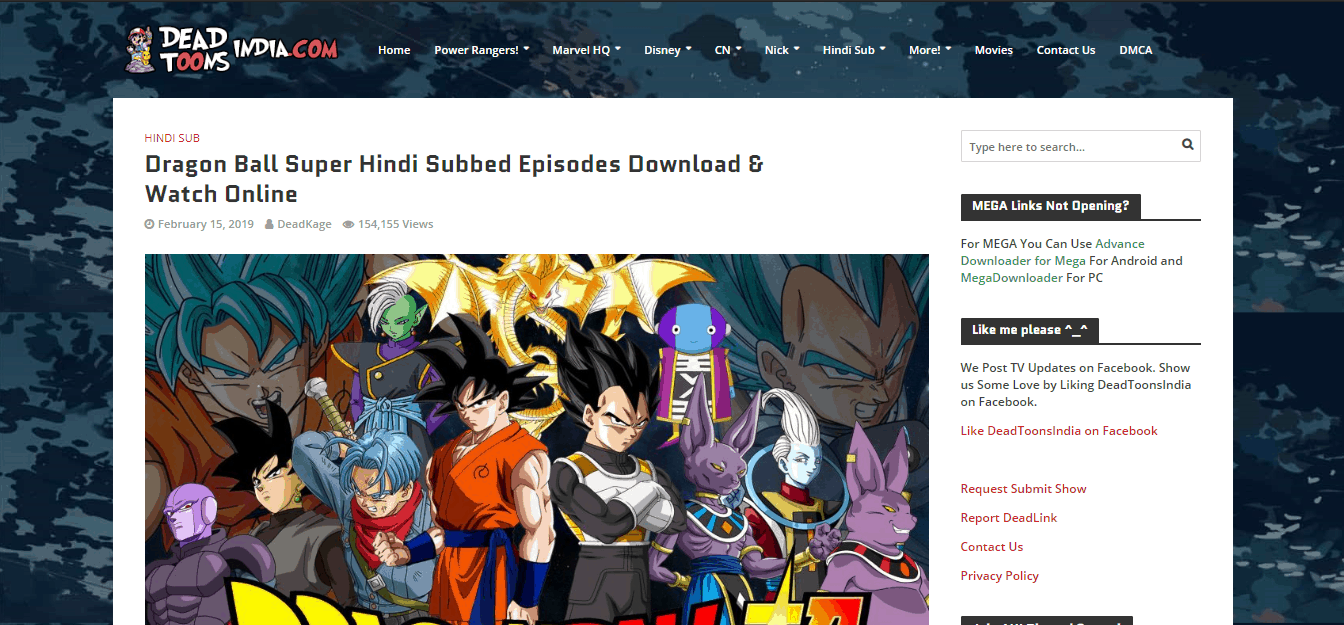Open the MegaDownloader link
The width and height of the screenshot is (1344, 625).
pyautogui.click(x=1012, y=278)
